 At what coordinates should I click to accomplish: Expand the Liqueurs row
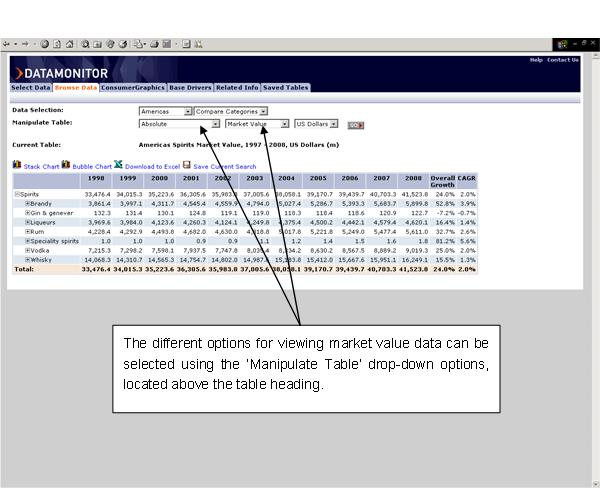click(x=28, y=222)
